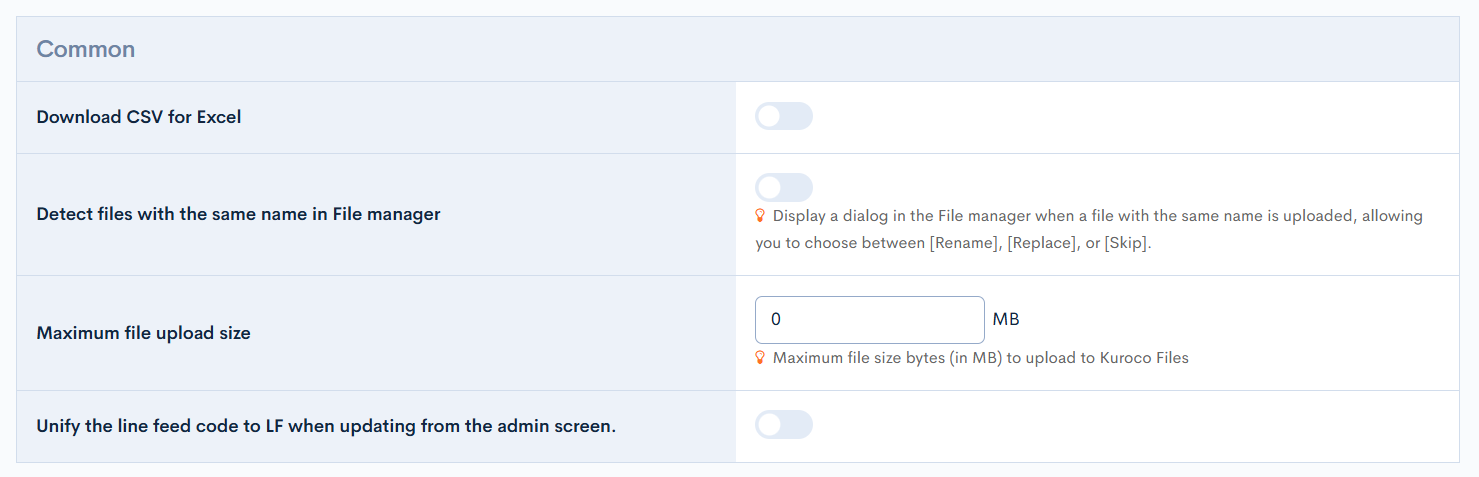
Task: Click the "Download CSV for Excel" label
Action: click(139, 117)
